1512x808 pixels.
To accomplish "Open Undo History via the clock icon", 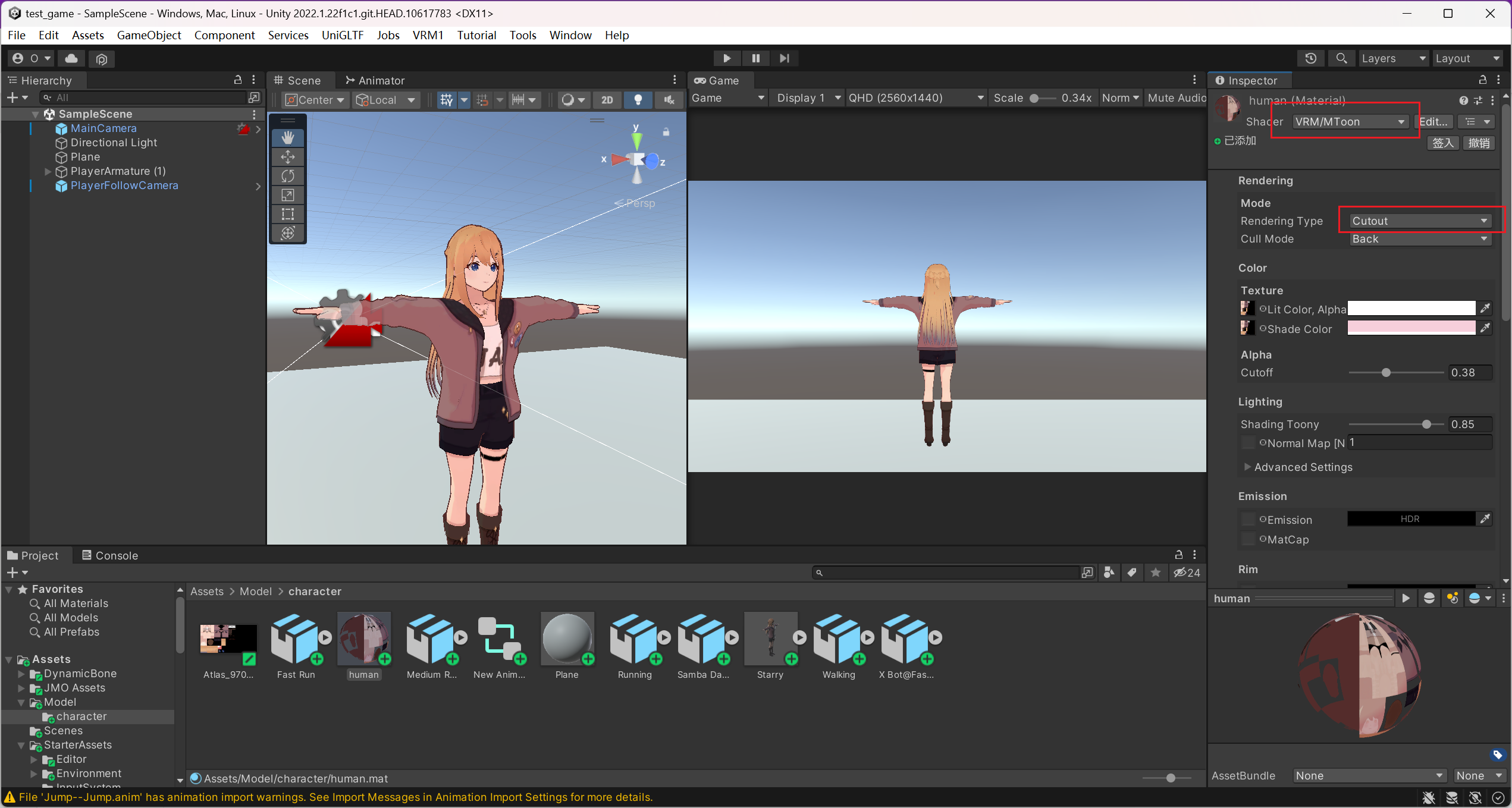I will (x=1311, y=58).
